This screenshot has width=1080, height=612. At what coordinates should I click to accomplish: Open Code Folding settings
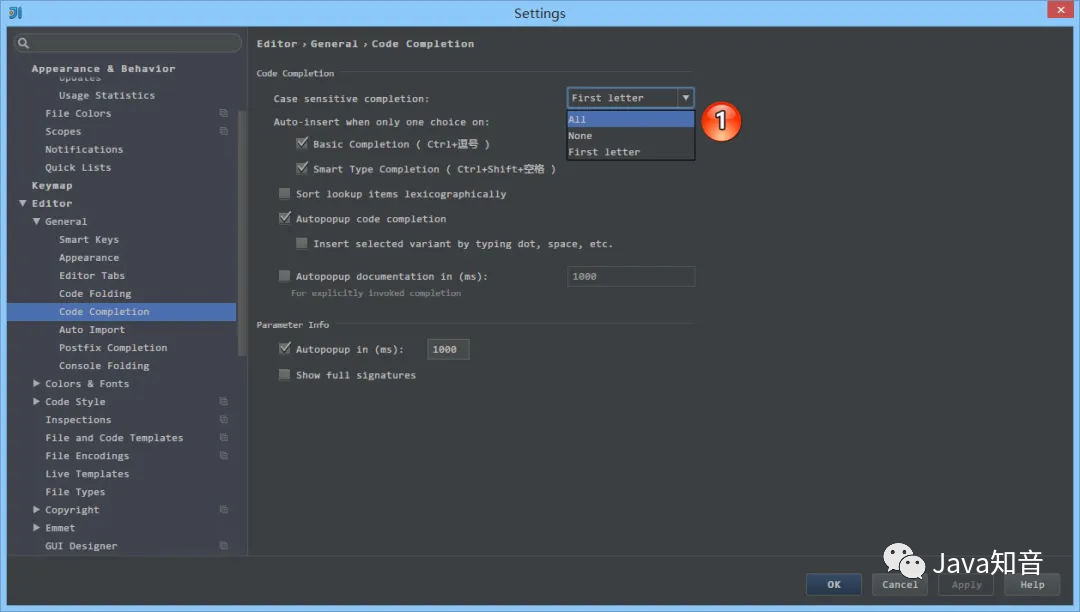(95, 293)
